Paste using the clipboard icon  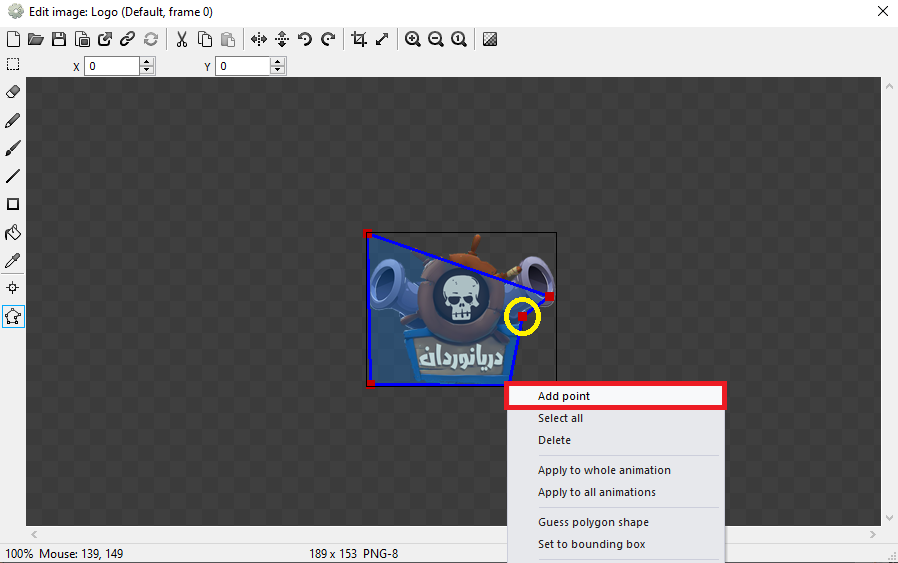coord(228,39)
